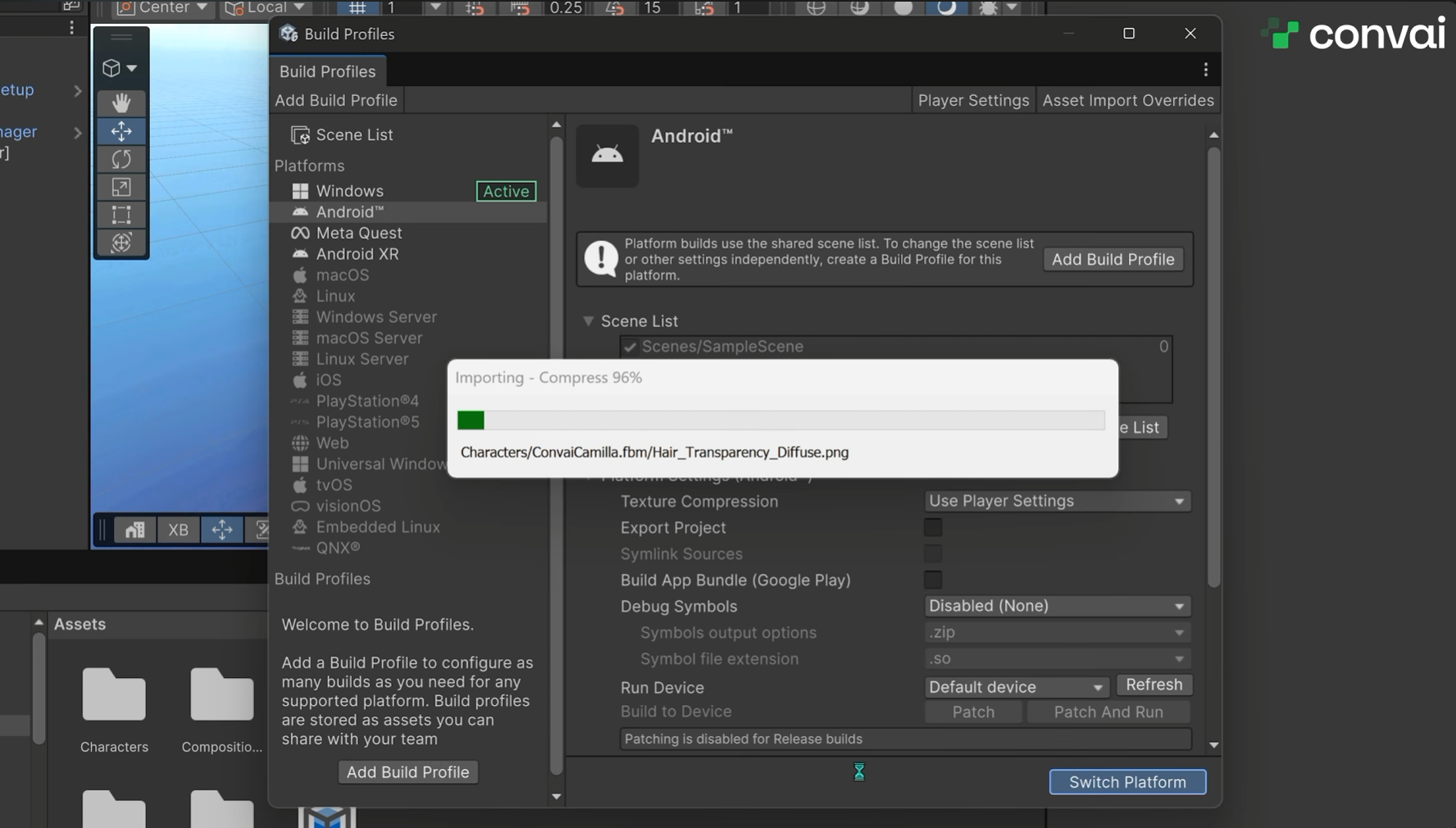Select the Windows Server platform
This screenshot has width=1456, height=828.
click(408, 317)
